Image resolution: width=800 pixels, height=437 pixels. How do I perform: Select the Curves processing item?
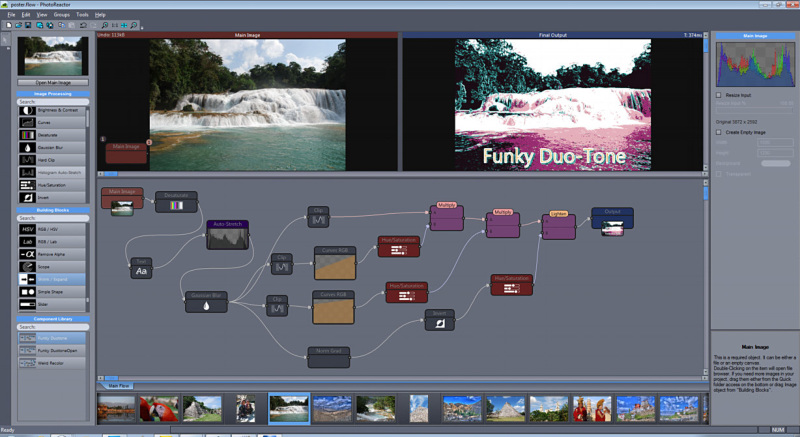pos(52,122)
